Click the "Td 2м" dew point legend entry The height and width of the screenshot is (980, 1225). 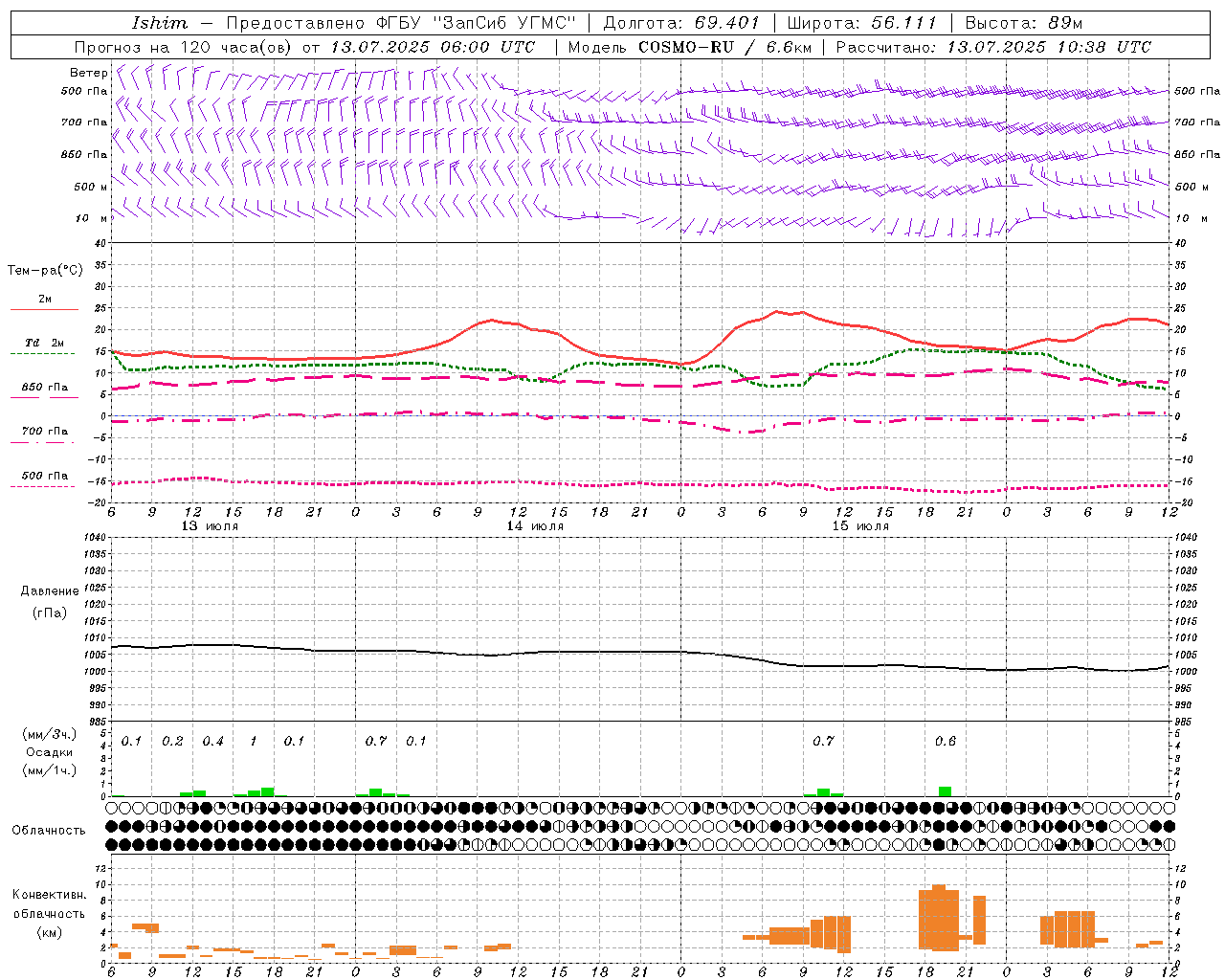pyautogui.click(x=45, y=343)
